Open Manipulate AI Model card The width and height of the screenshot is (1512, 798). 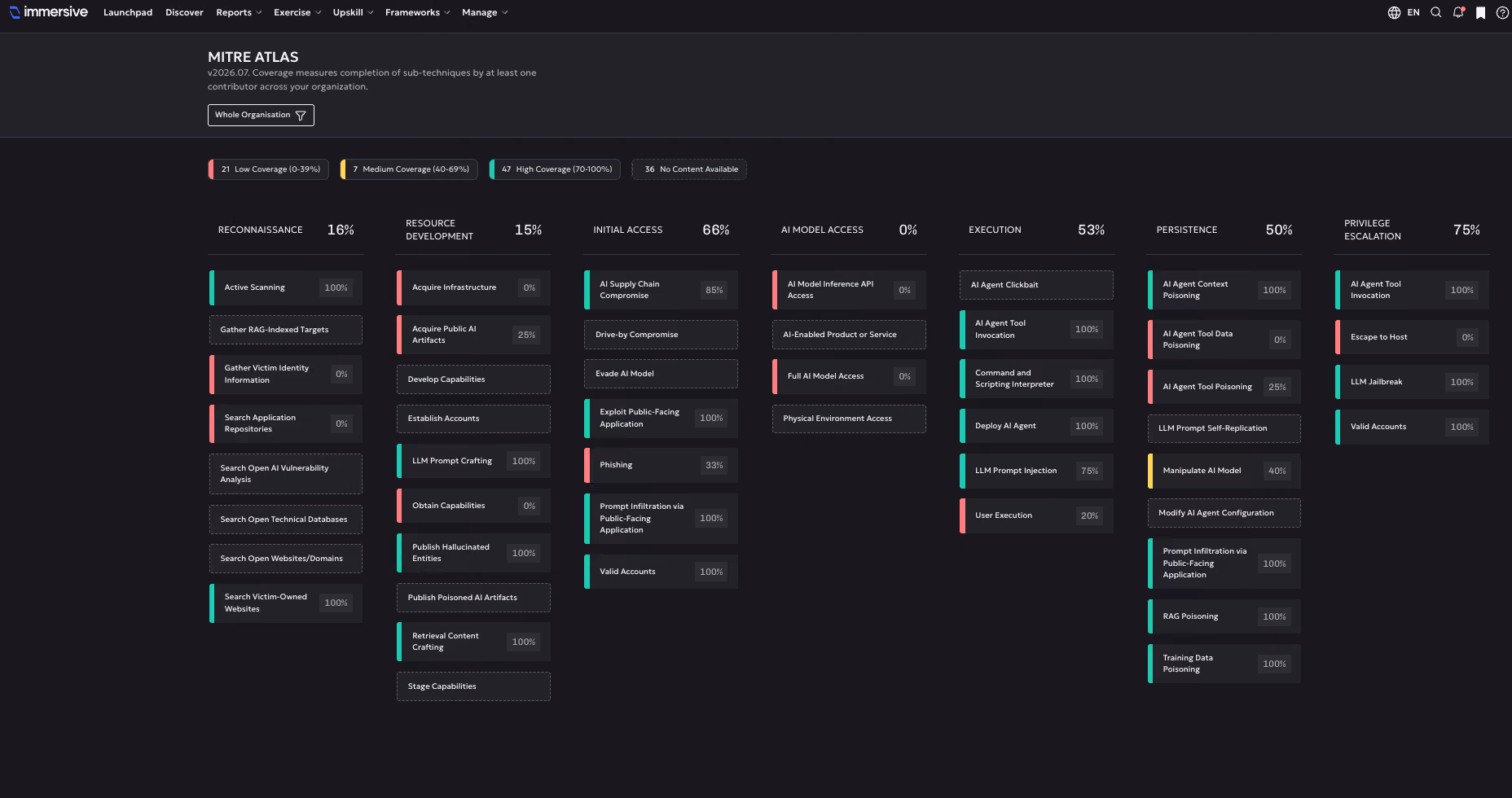(1224, 471)
